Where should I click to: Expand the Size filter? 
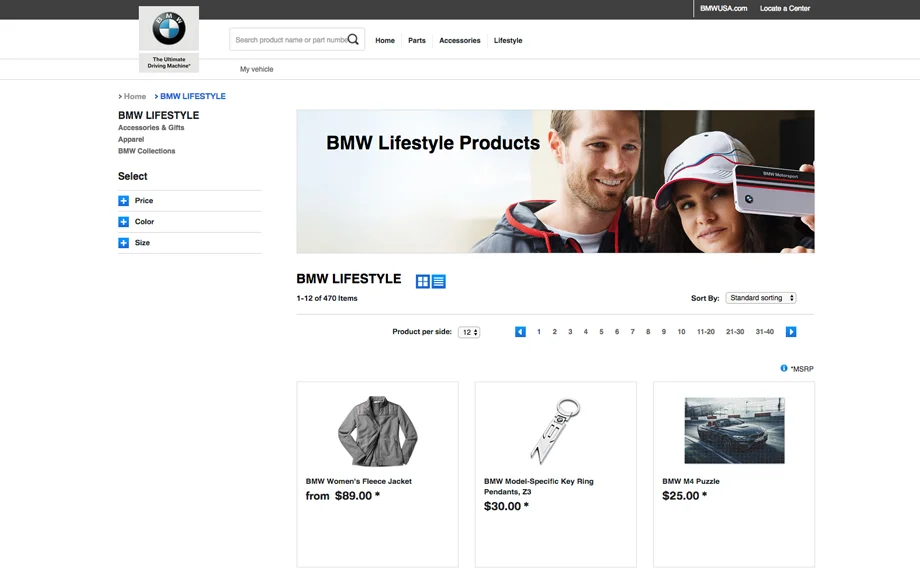point(123,243)
